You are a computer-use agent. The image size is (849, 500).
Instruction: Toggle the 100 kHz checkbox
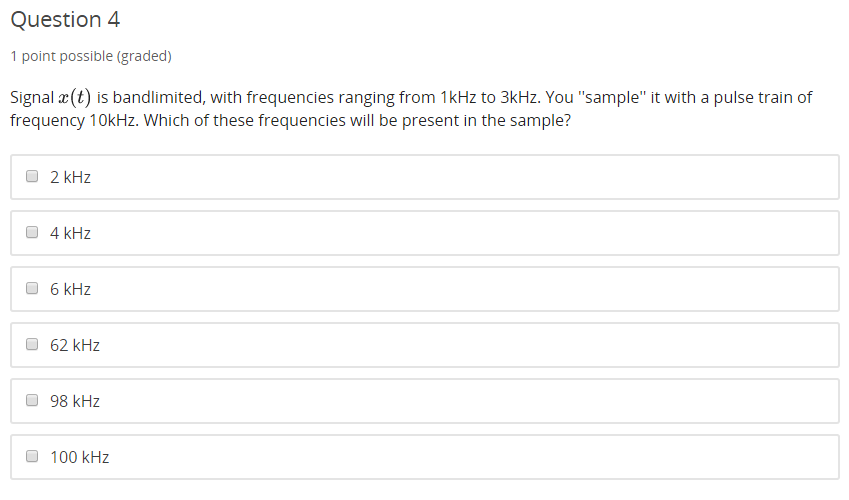[32, 457]
